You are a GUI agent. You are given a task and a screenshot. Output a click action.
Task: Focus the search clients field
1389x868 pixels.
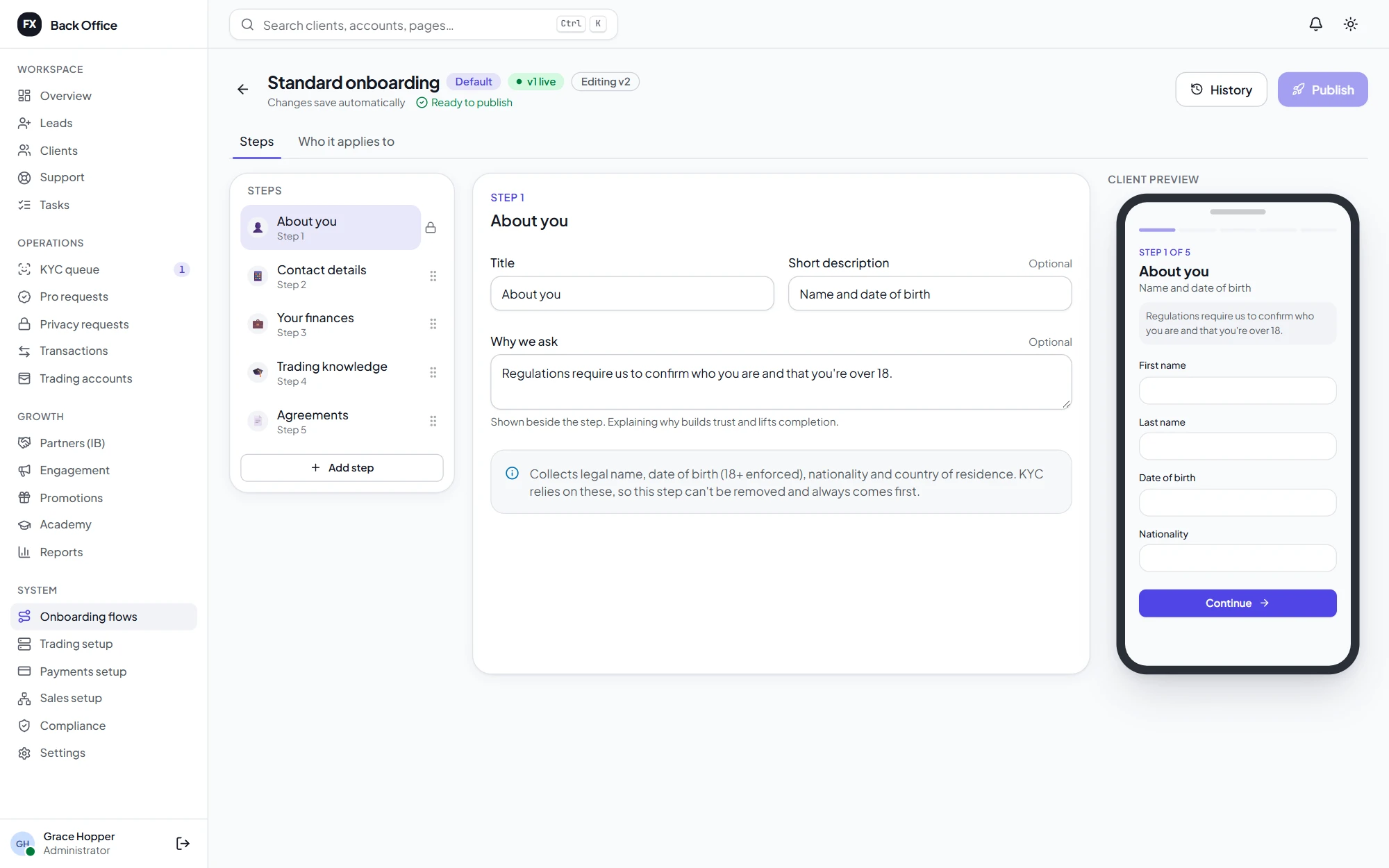[423, 24]
